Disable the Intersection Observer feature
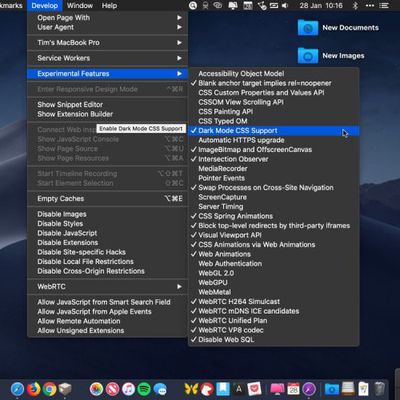The height and width of the screenshot is (400, 400). [x=274, y=159]
